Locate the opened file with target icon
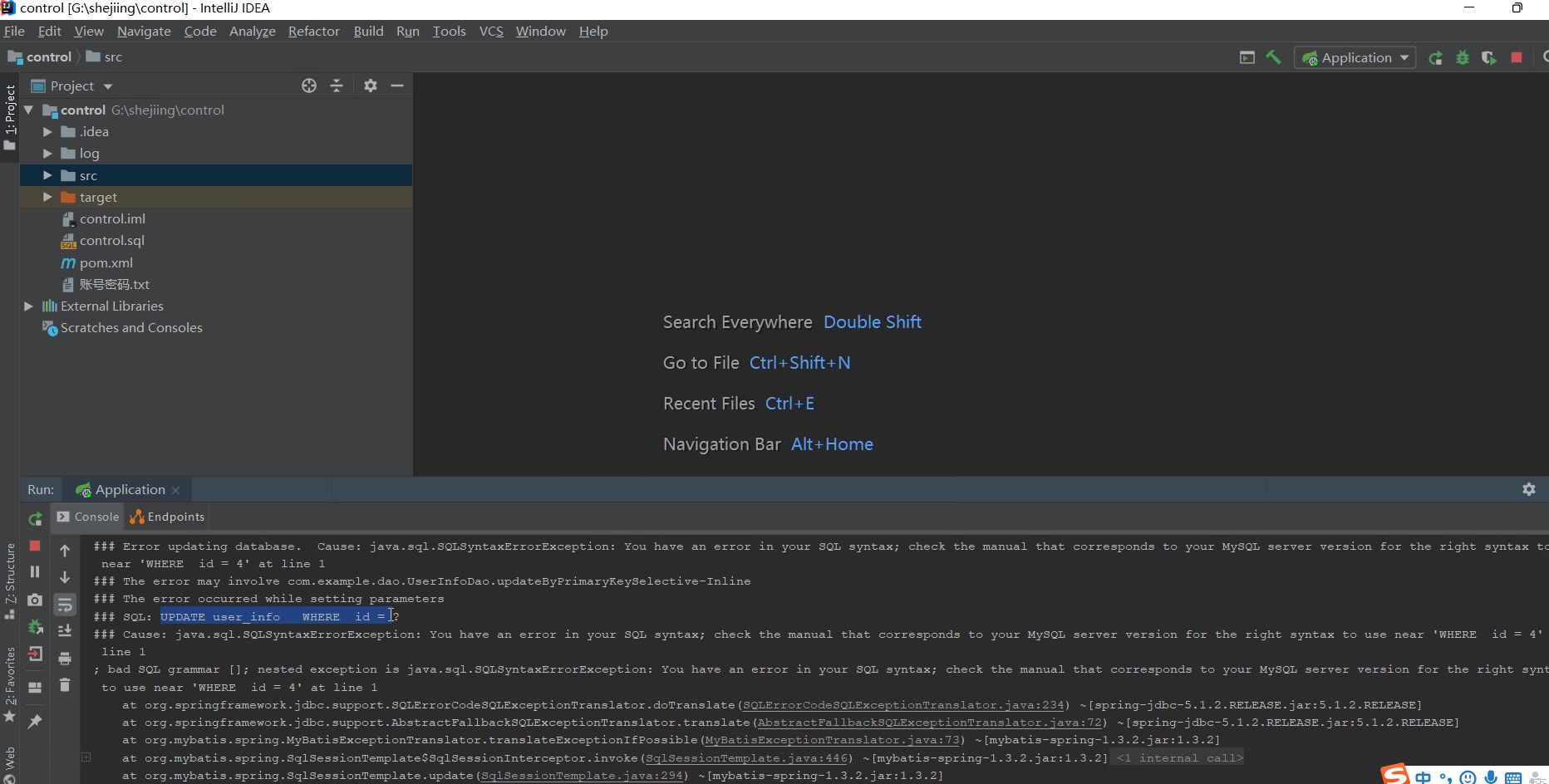The width and height of the screenshot is (1549, 784). click(x=309, y=86)
